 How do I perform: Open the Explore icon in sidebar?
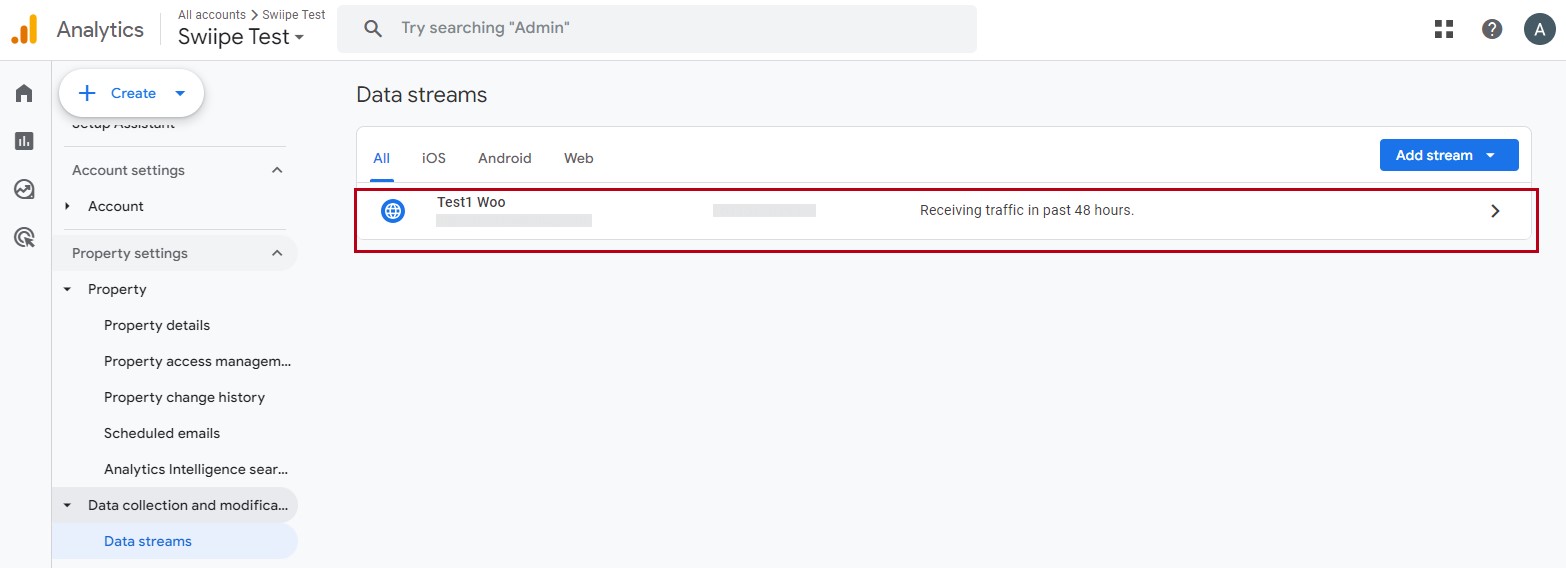[x=24, y=189]
